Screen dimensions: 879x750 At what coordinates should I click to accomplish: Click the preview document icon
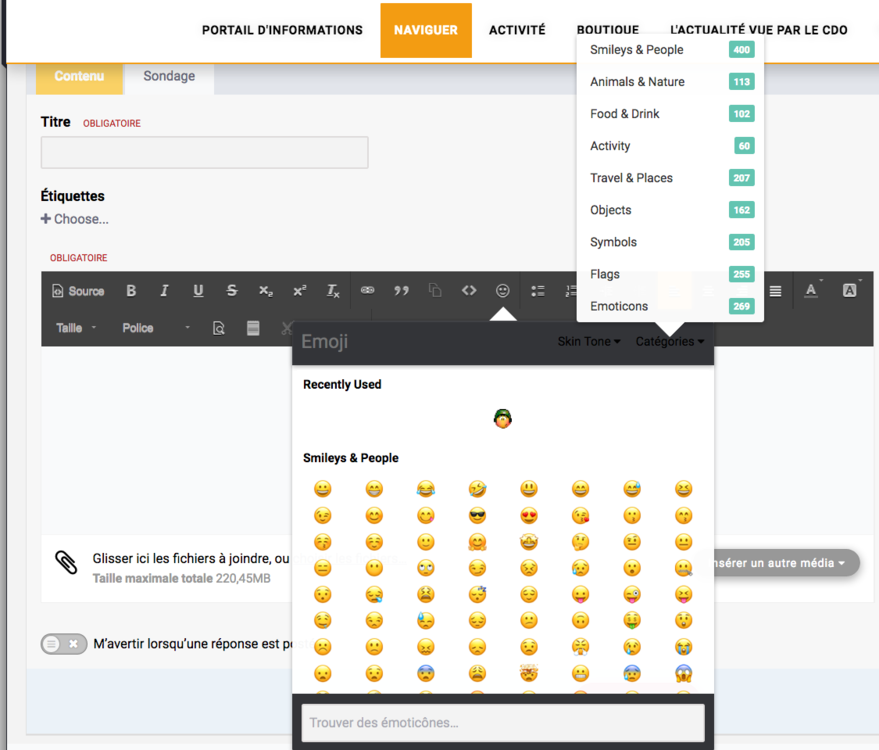tap(219, 328)
